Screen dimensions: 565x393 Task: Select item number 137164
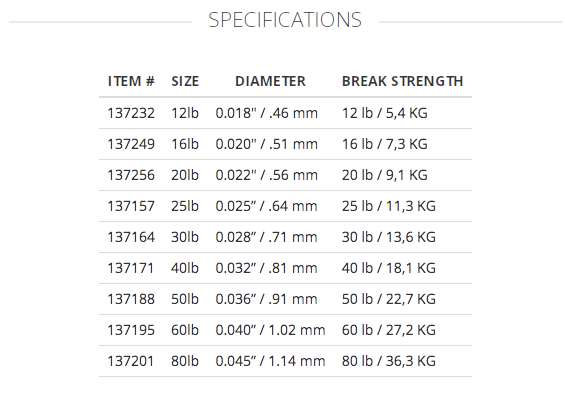click(x=131, y=237)
